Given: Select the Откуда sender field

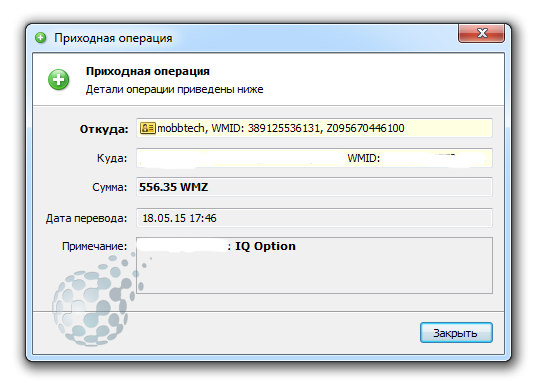Looking at the screenshot, I should pos(314,128).
